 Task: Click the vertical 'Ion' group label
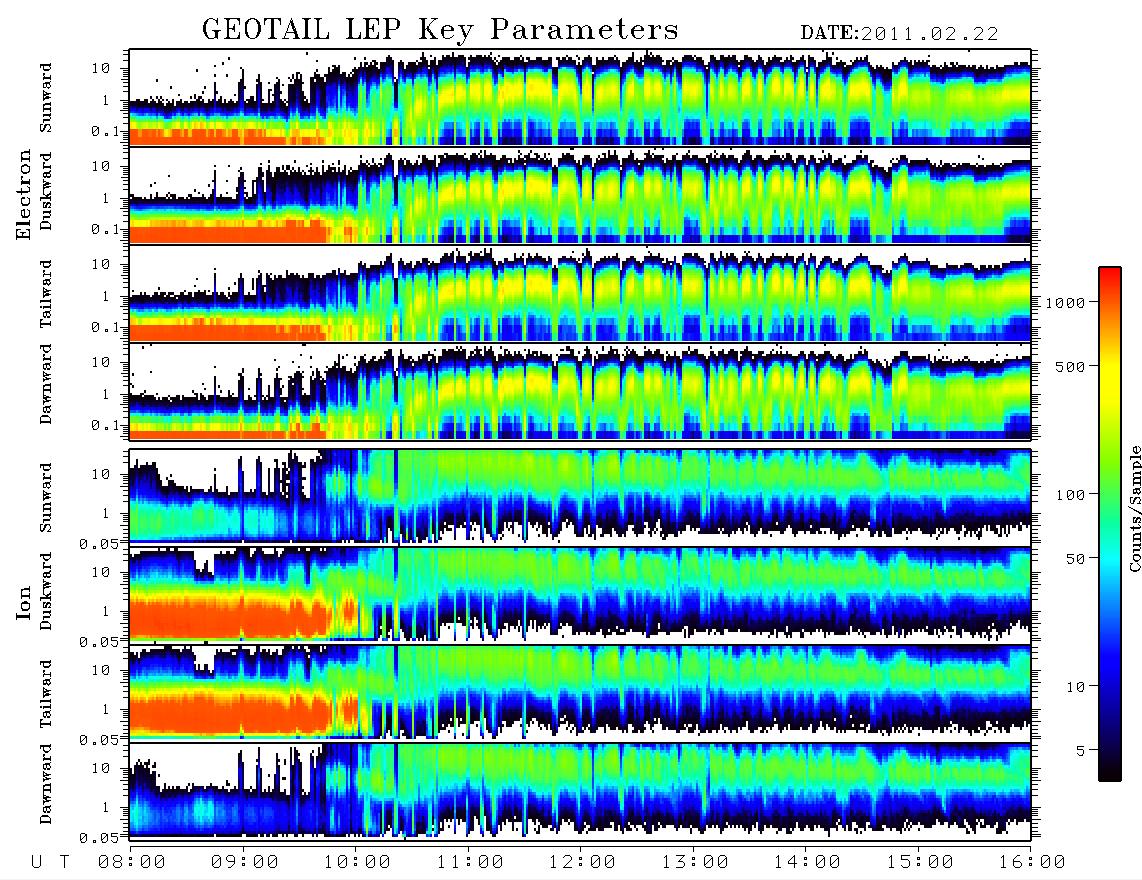pos(23,602)
